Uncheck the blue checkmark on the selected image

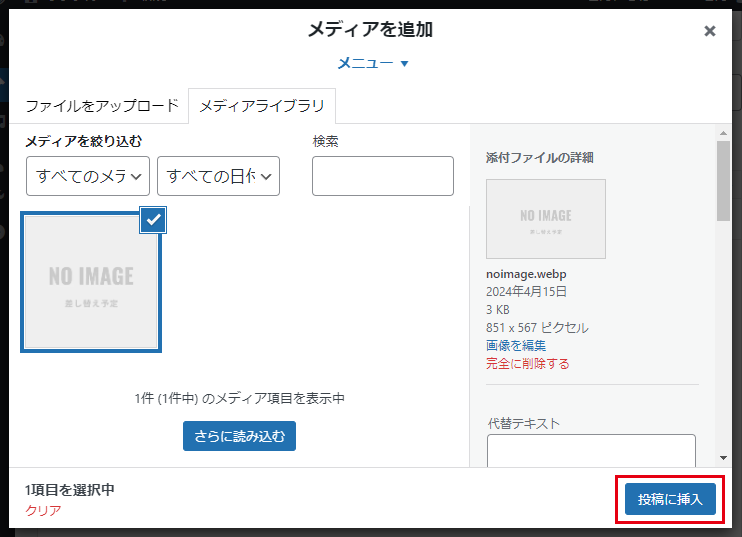tap(153, 220)
